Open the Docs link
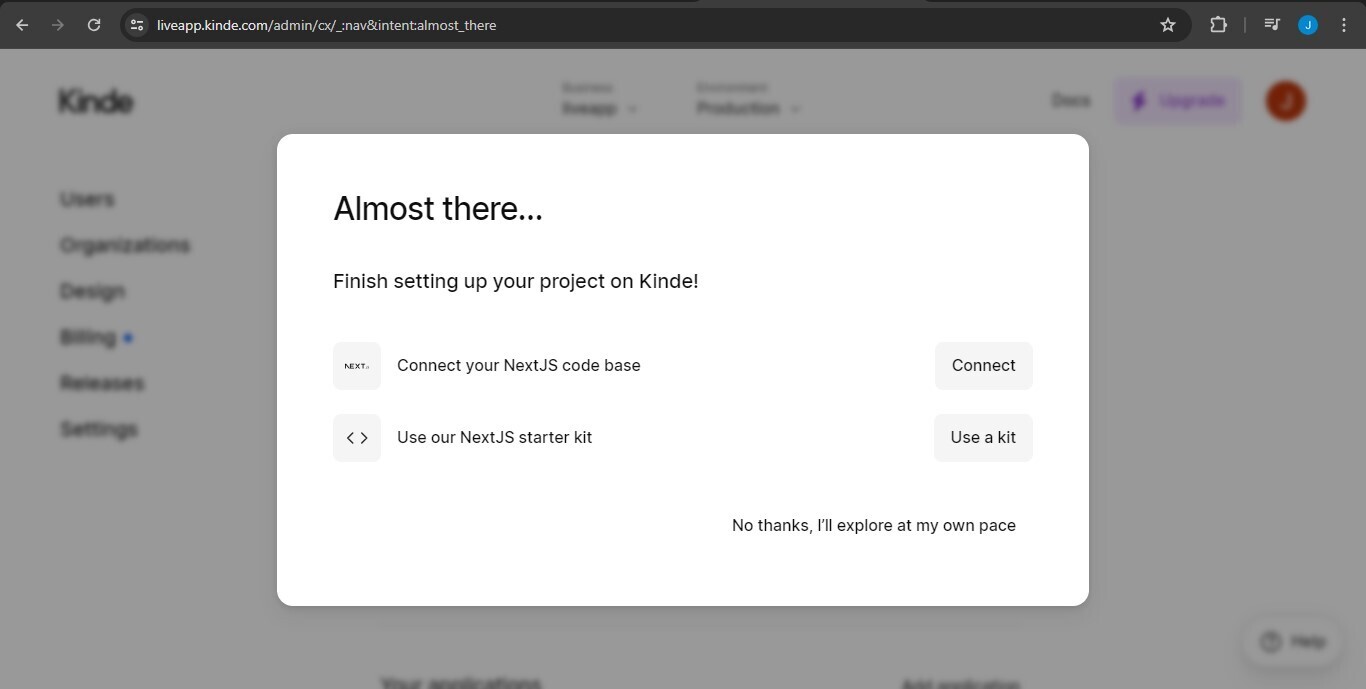1366x689 pixels. click(x=1071, y=101)
